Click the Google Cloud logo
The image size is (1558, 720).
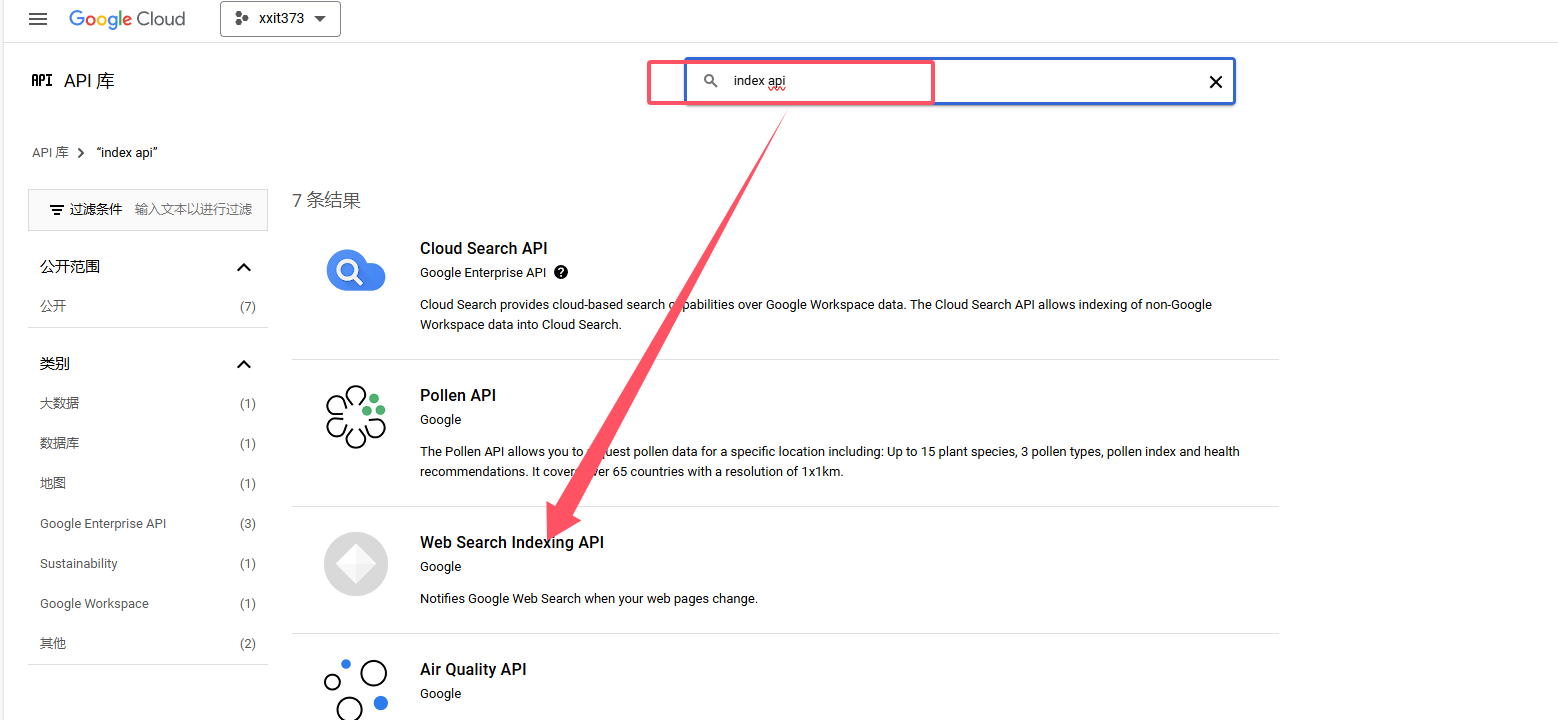[127, 19]
